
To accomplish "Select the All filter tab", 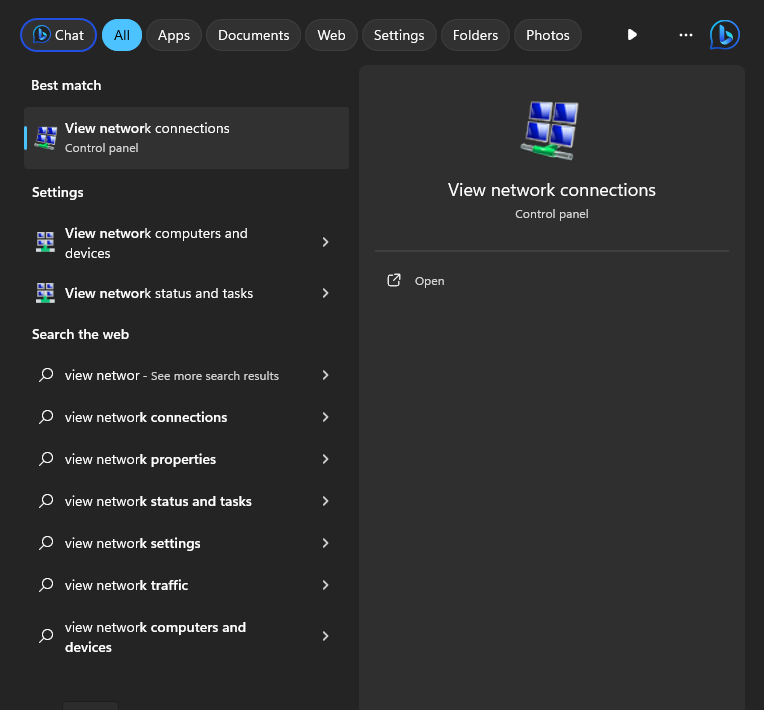I will click(122, 35).
